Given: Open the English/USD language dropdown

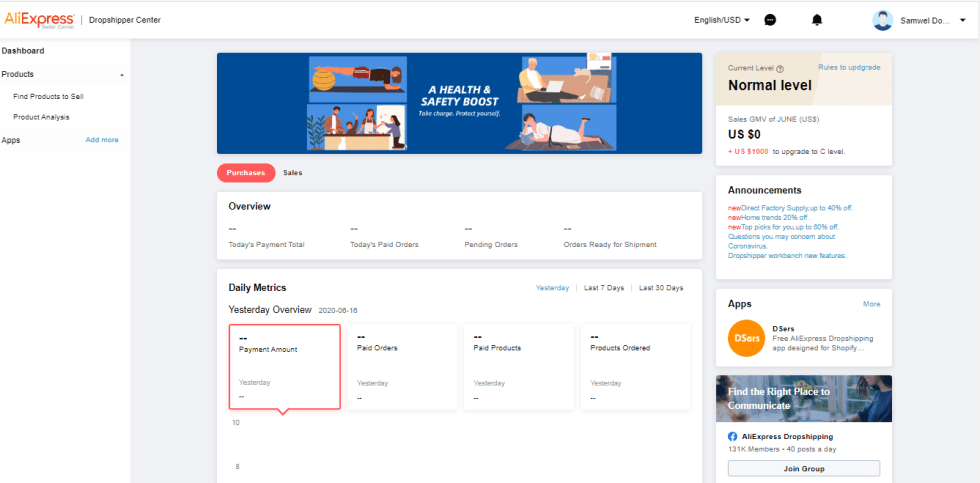Looking at the screenshot, I should pos(722,20).
